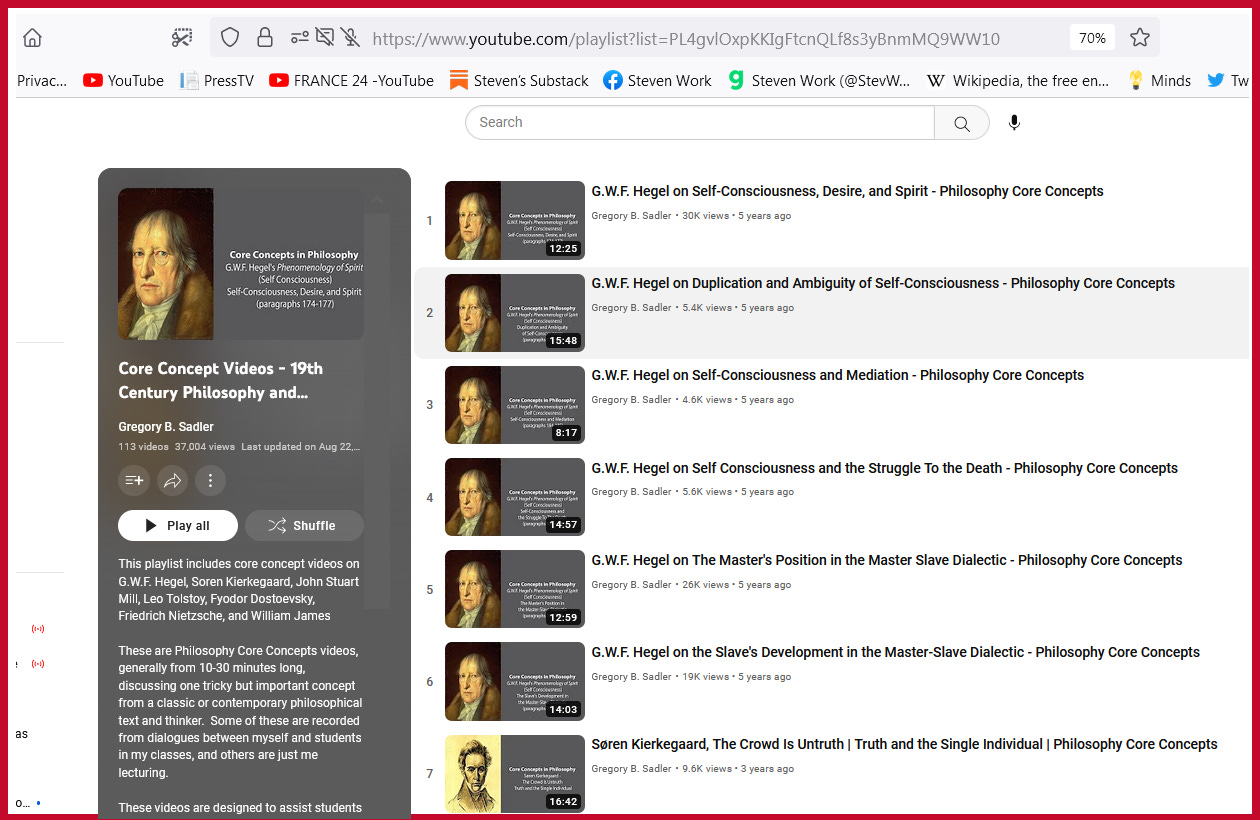
Task: Open Hegel on Self Consciousness and the Struggle title
Action: click(884, 468)
